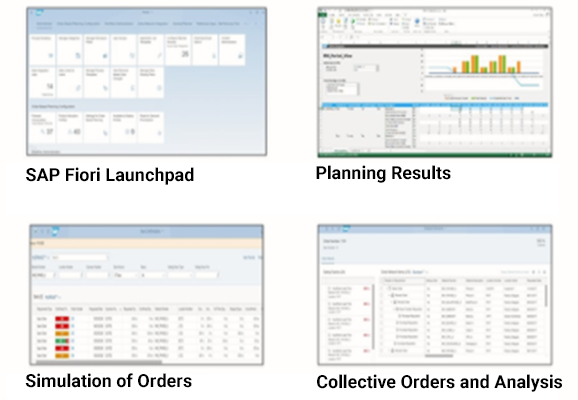The width and height of the screenshot is (578, 400).
Task: Click the SAP logo in the Simulation of Orders header
Action: click(x=55, y=231)
